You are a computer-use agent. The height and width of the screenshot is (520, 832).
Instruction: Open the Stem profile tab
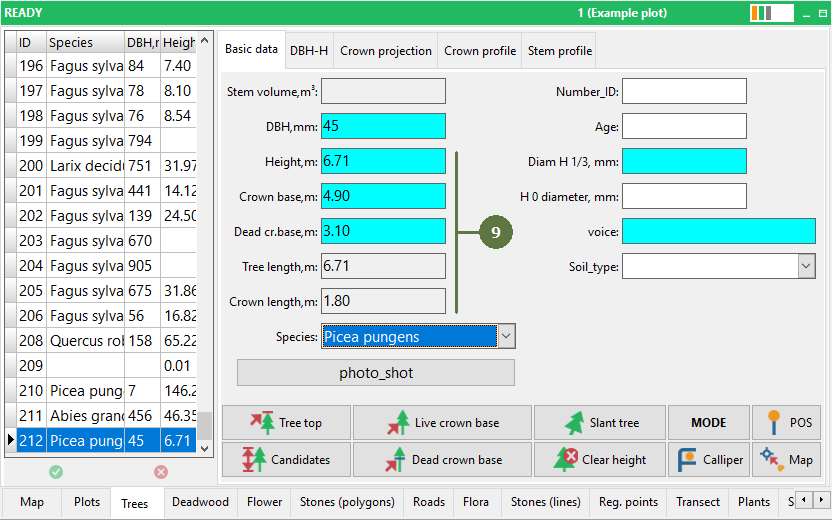tap(559, 51)
